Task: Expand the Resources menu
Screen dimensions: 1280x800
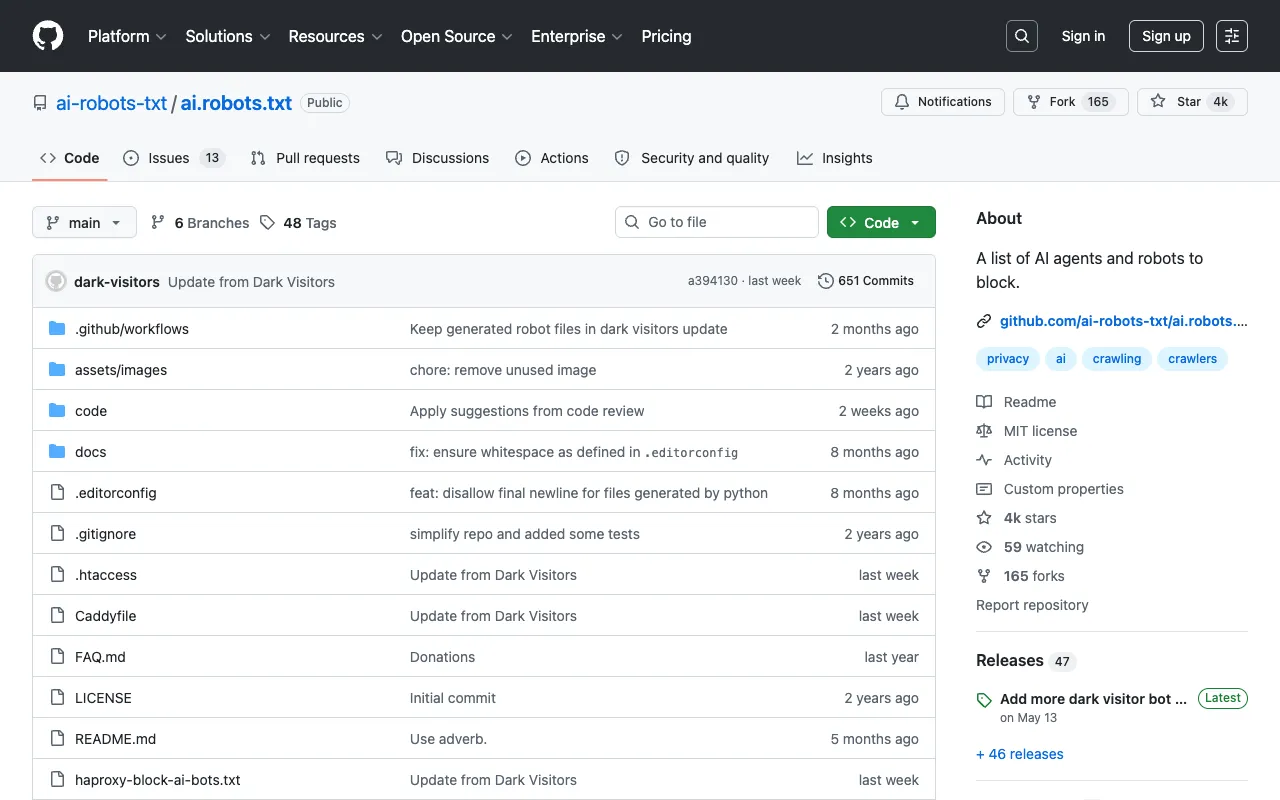Action: [x=336, y=36]
